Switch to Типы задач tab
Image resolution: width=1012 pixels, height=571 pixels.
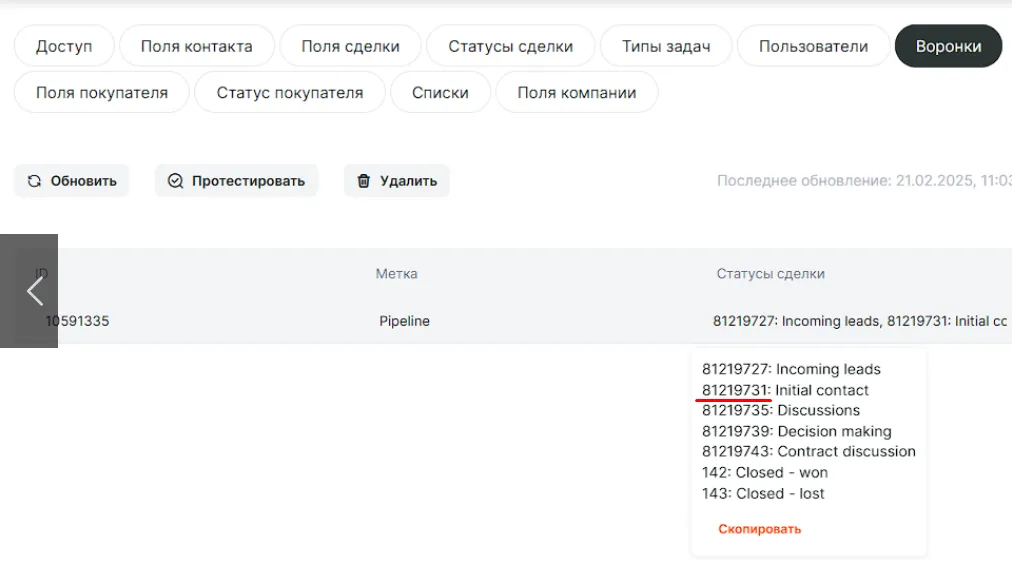pos(666,46)
